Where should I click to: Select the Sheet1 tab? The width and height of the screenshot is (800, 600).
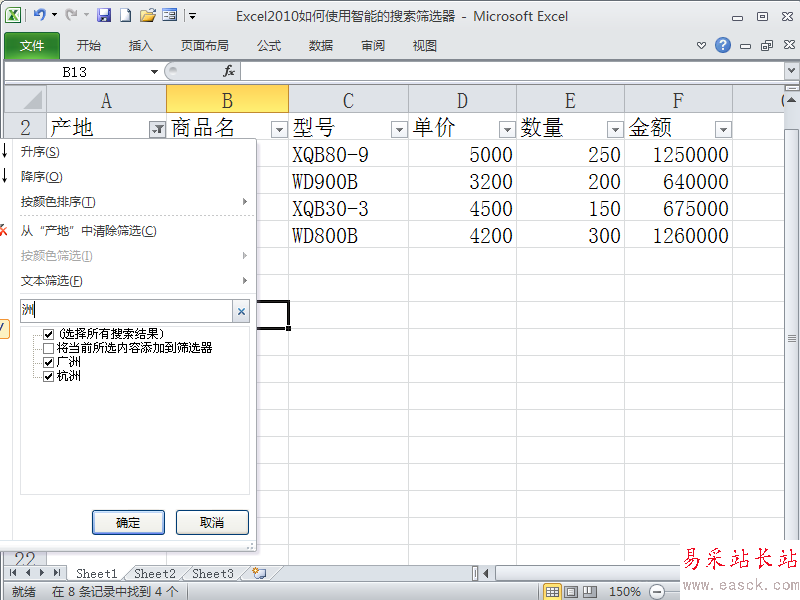pos(96,573)
